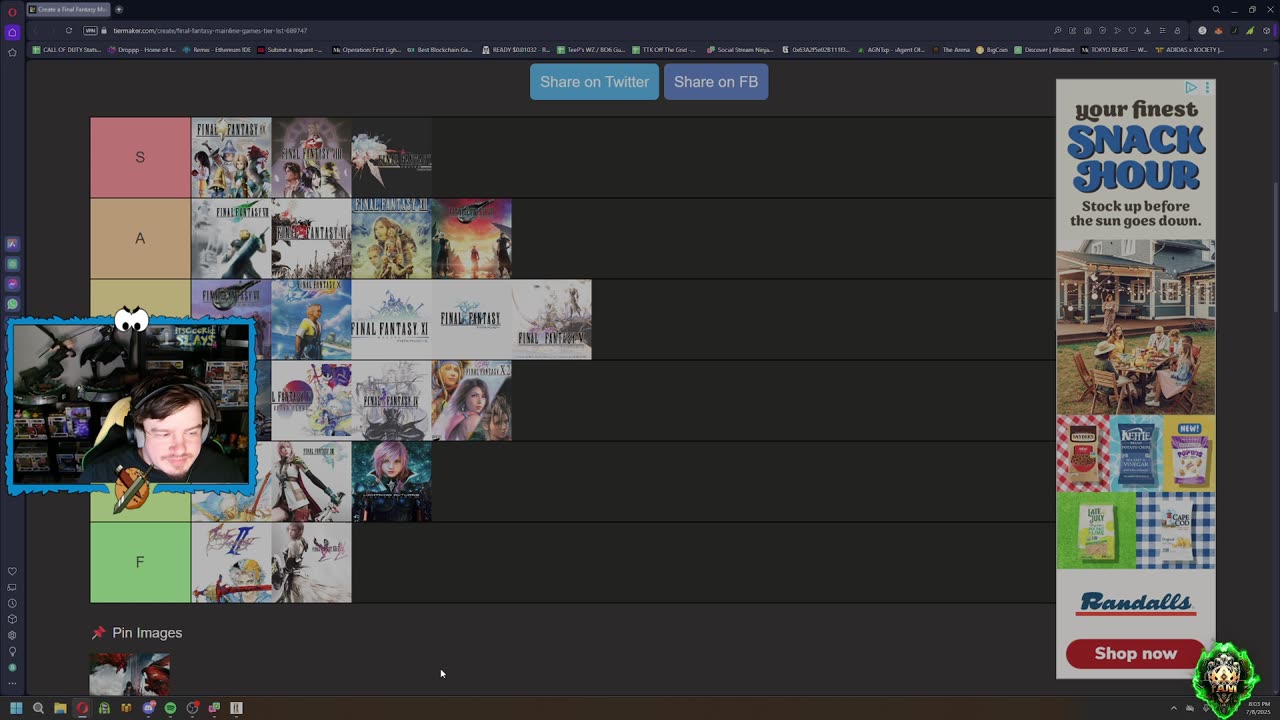Viewport: 1280px width, 720px height.
Task: Select Final Fantasy IV cover
Action: click(x=391, y=400)
